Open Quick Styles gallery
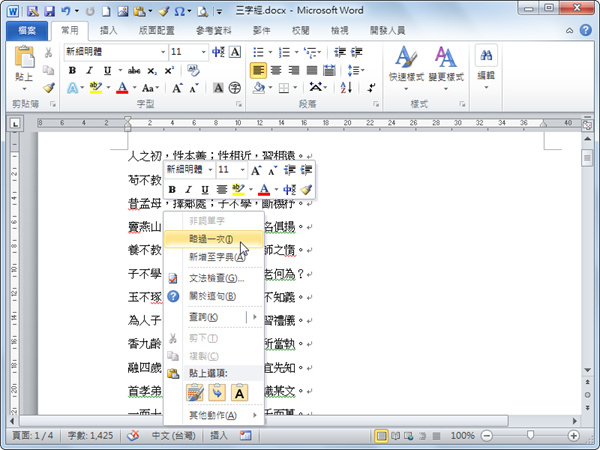The width and height of the screenshot is (600, 450). [406, 68]
